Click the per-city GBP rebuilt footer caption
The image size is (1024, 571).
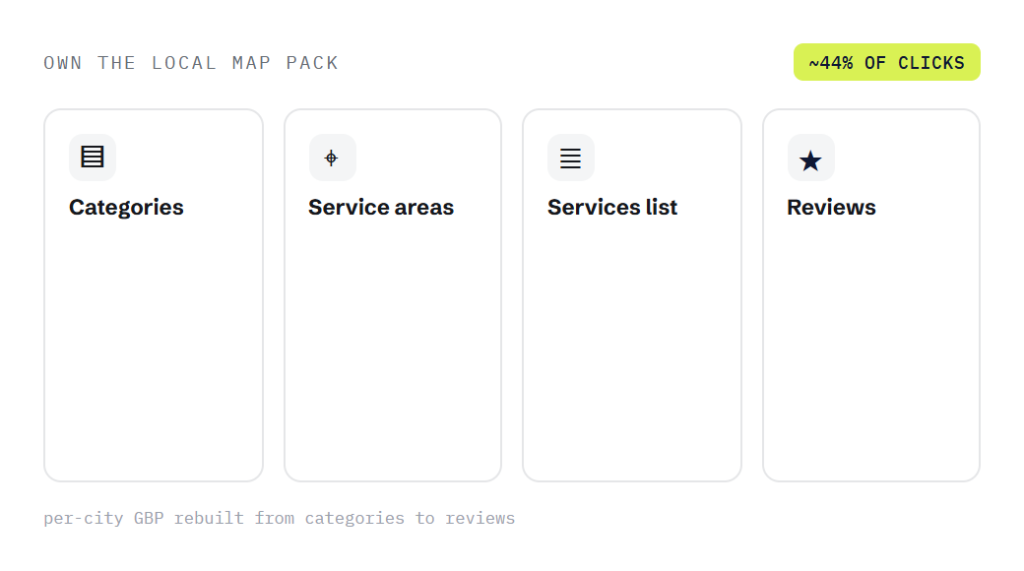tap(279, 518)
